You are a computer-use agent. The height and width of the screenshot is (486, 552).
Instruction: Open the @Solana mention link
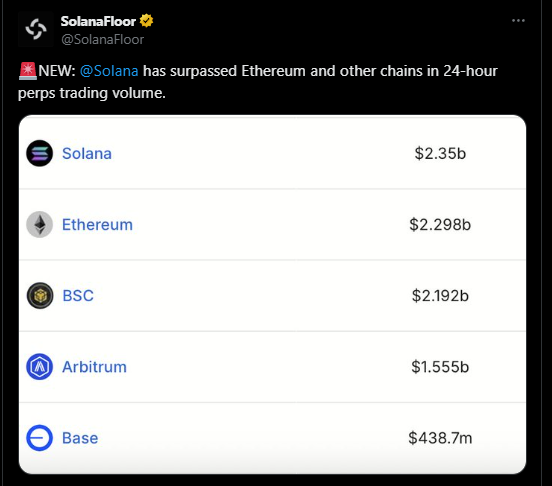pos(109,71)
